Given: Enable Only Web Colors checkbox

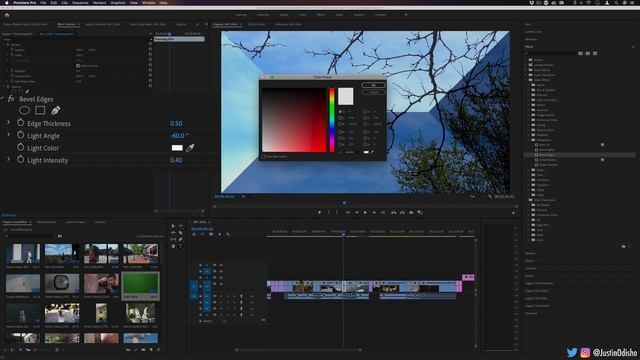Looking at the screenshot, I should (264, 156).
